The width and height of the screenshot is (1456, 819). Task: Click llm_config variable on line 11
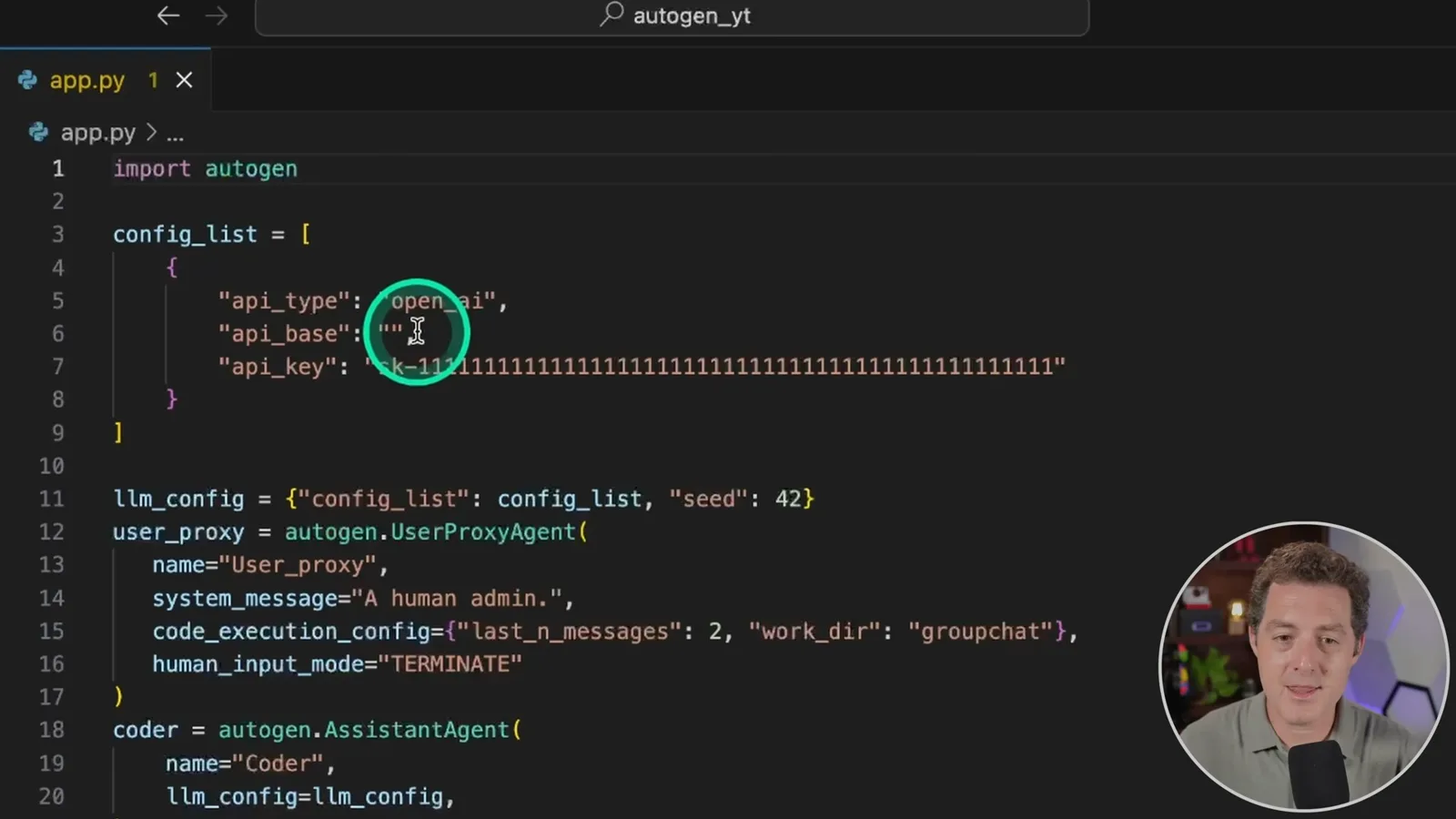pyautogui.click(x=178, y=499)
